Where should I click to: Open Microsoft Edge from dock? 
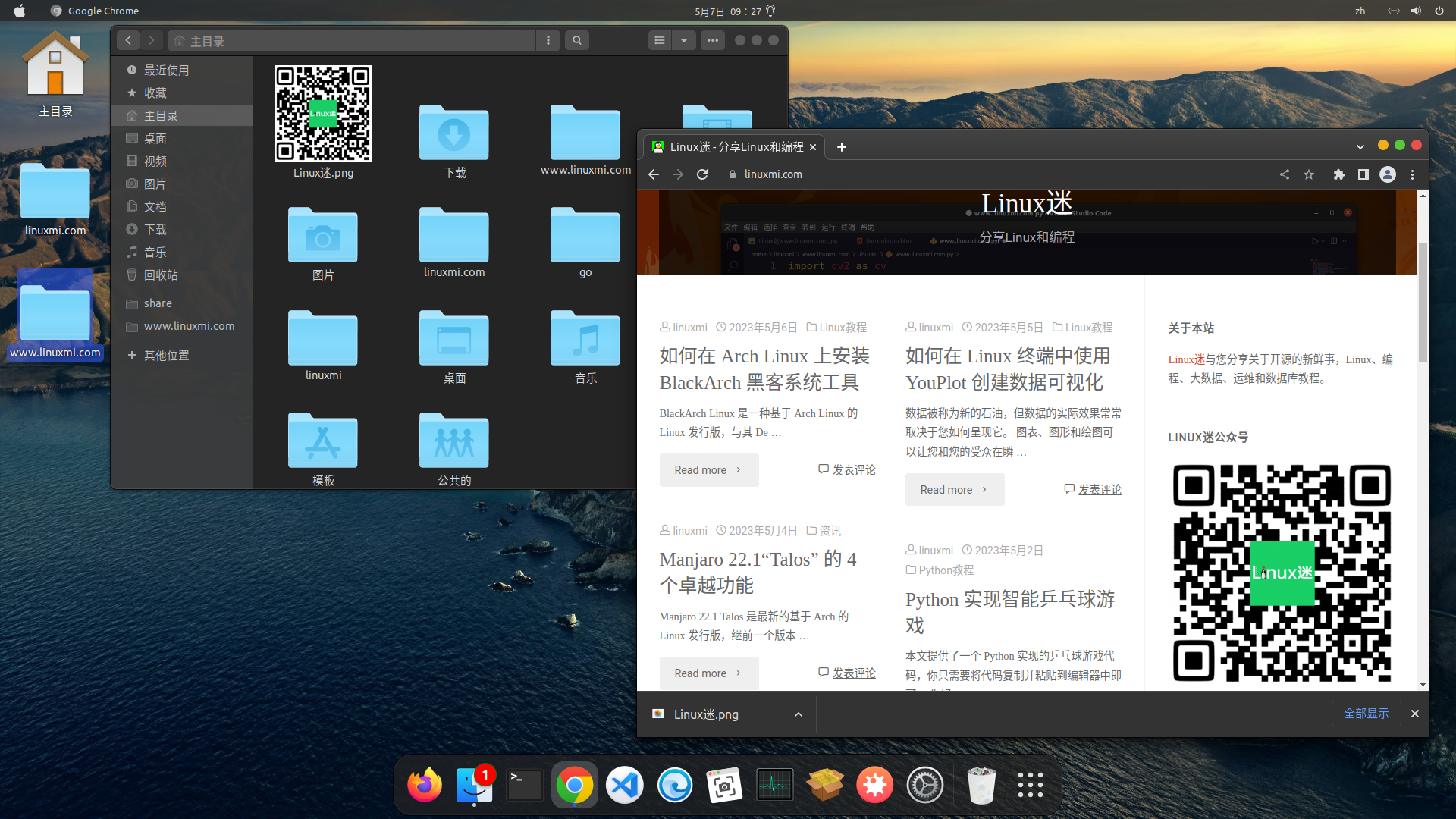point(675,786)
